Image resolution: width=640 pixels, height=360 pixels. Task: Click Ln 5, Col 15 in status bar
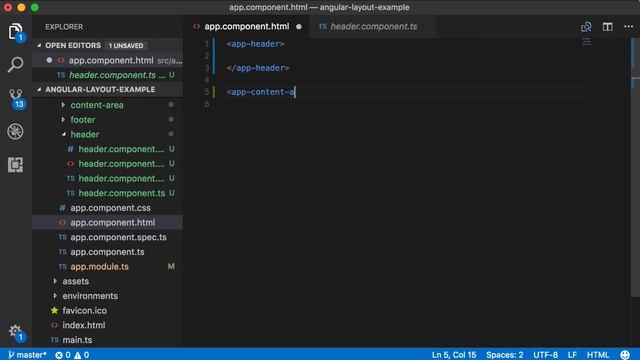tap(454, 355)
